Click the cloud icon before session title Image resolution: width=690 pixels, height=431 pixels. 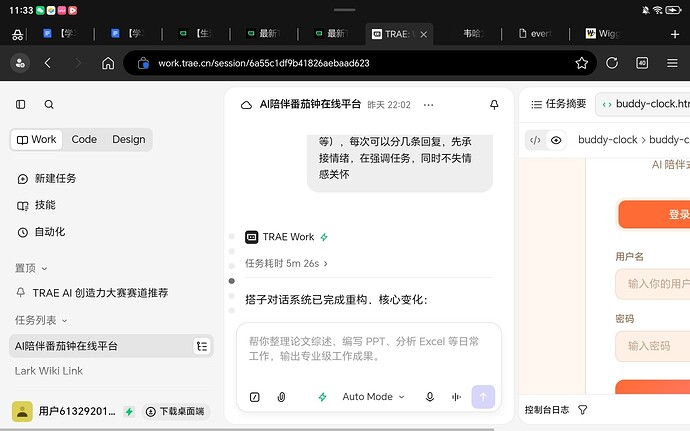tap(246, 105)
